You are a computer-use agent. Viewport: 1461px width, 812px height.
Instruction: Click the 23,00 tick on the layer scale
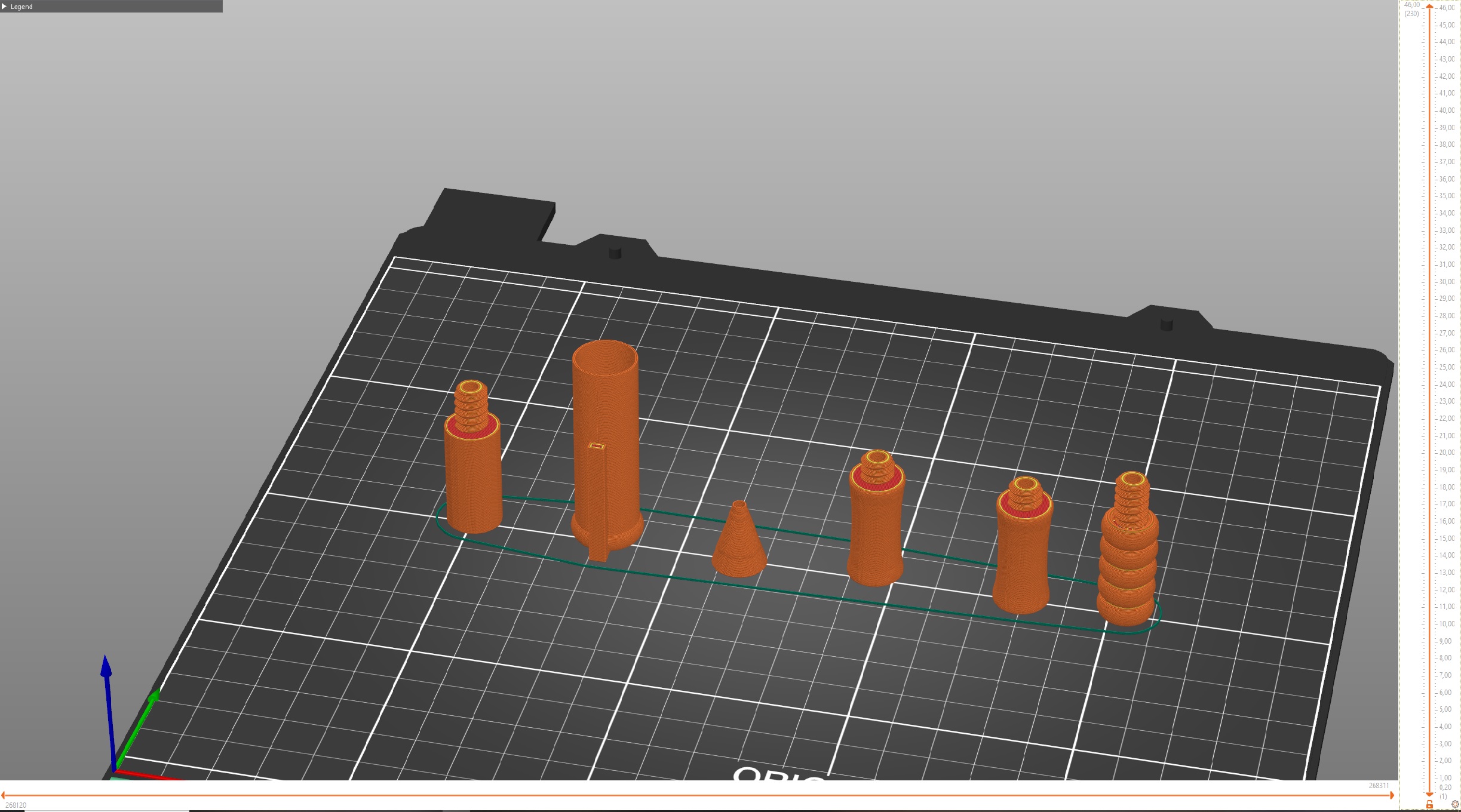click(x=1448, y=401)
